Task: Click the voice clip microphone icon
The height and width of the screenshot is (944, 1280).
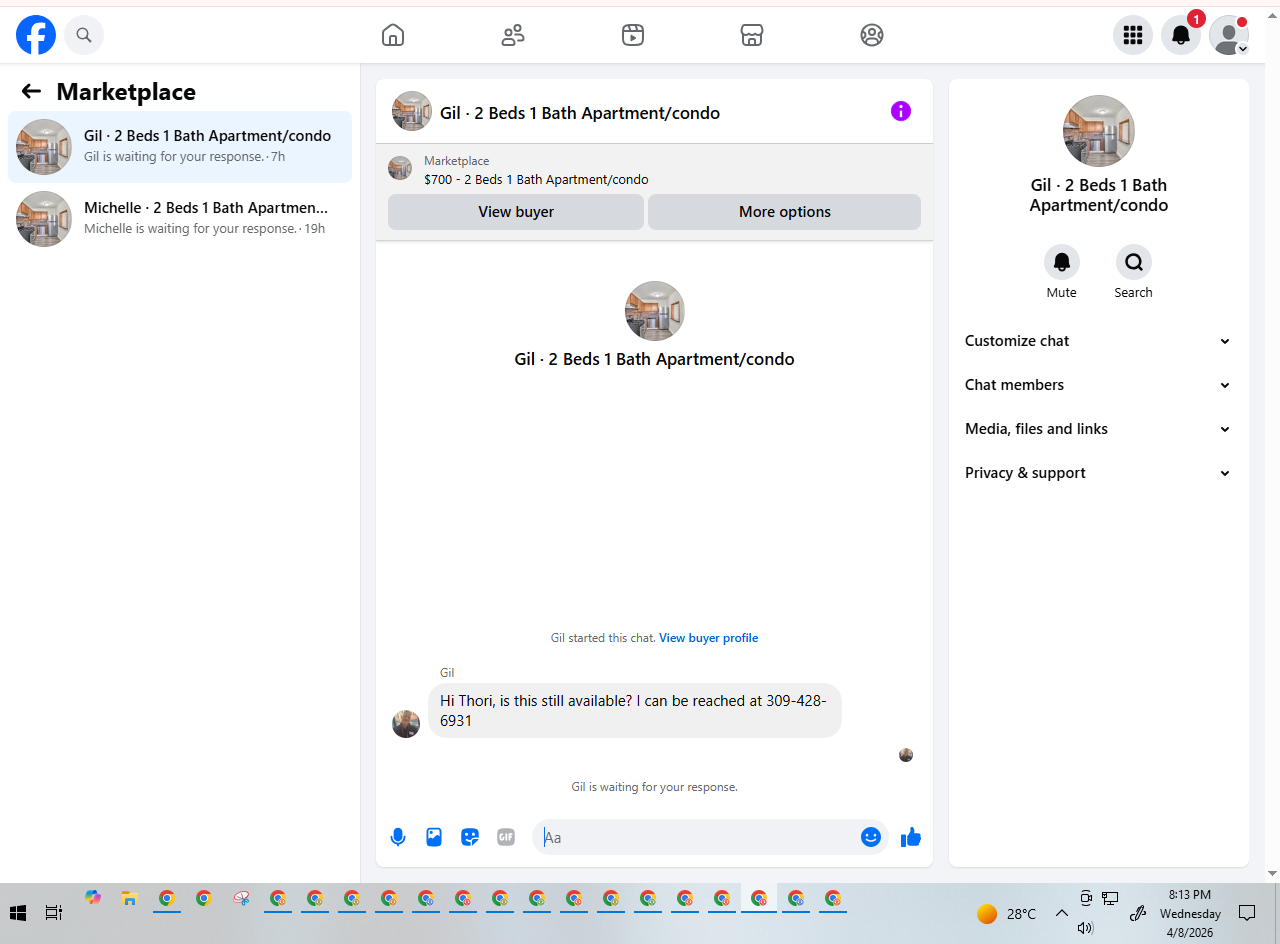Action: pyautogui.click(x=398, y=837)
